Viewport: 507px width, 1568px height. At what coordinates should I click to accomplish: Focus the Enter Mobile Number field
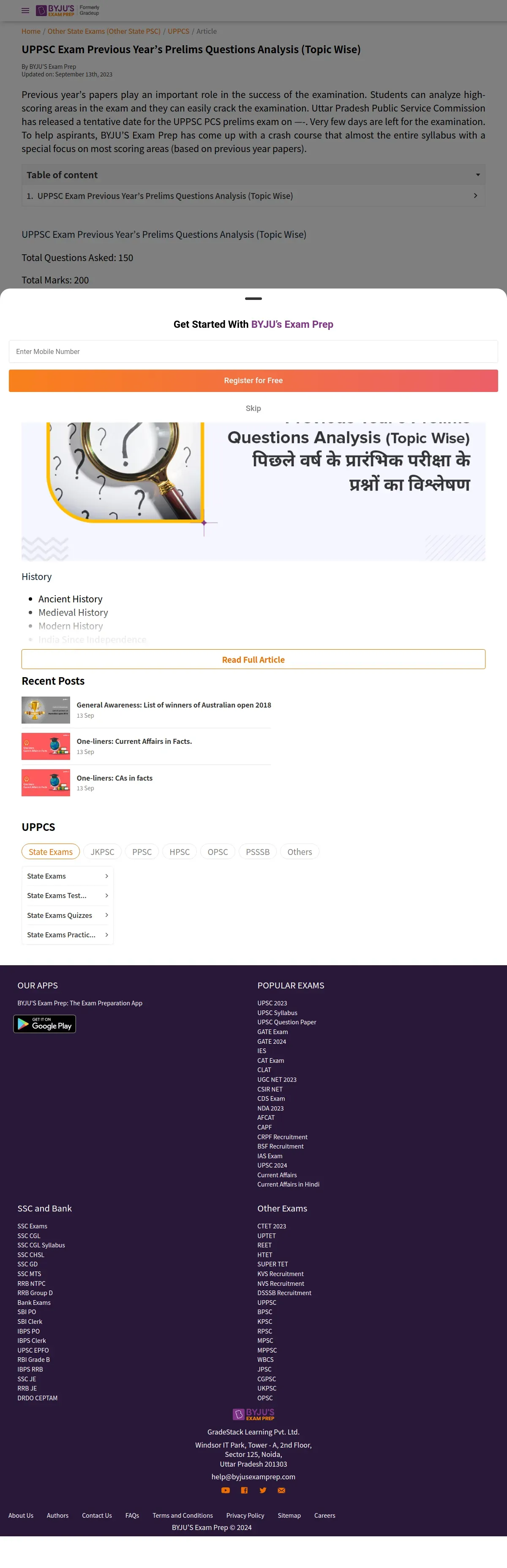253,351
